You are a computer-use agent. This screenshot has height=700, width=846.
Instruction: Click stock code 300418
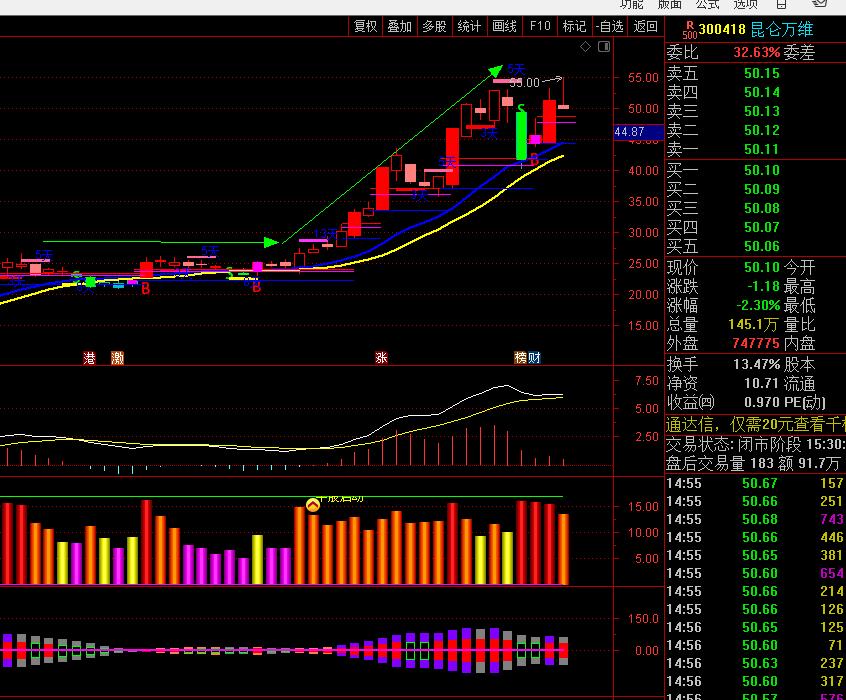coord(722,29)
